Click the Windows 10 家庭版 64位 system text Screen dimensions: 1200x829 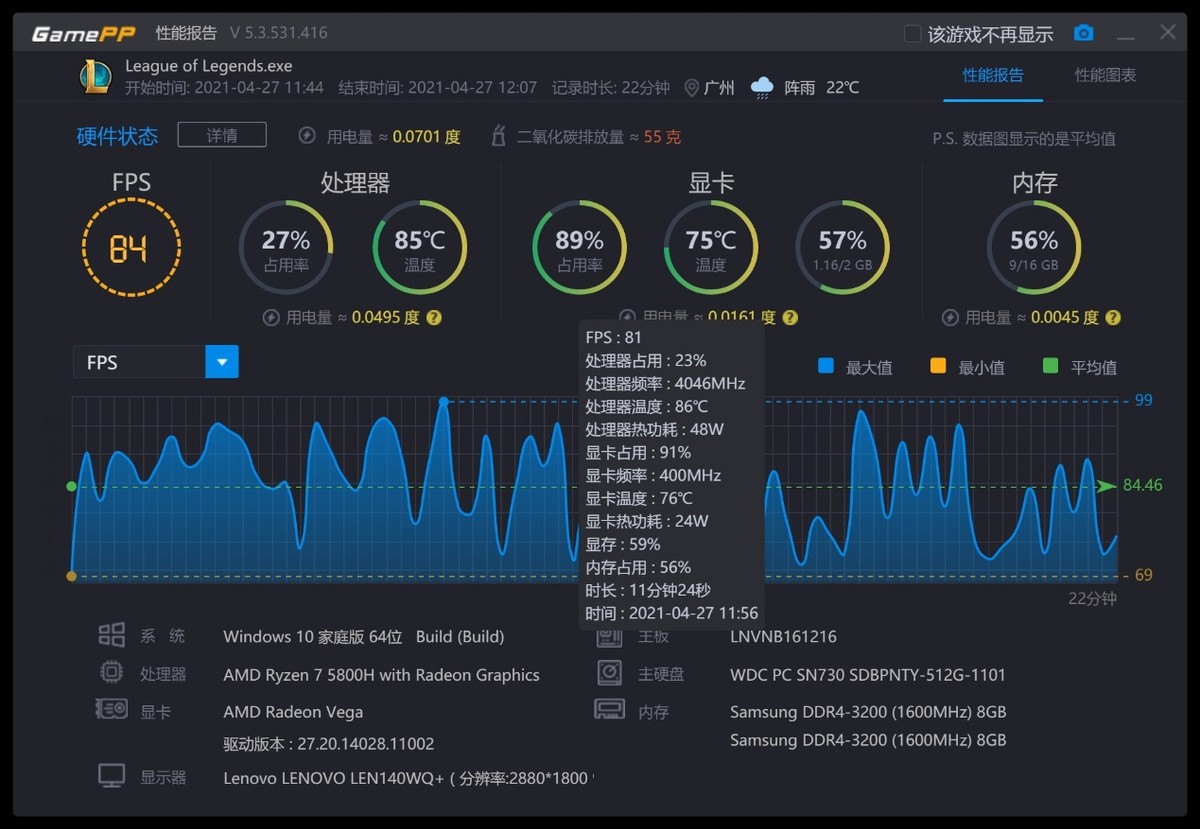[364, 637]
